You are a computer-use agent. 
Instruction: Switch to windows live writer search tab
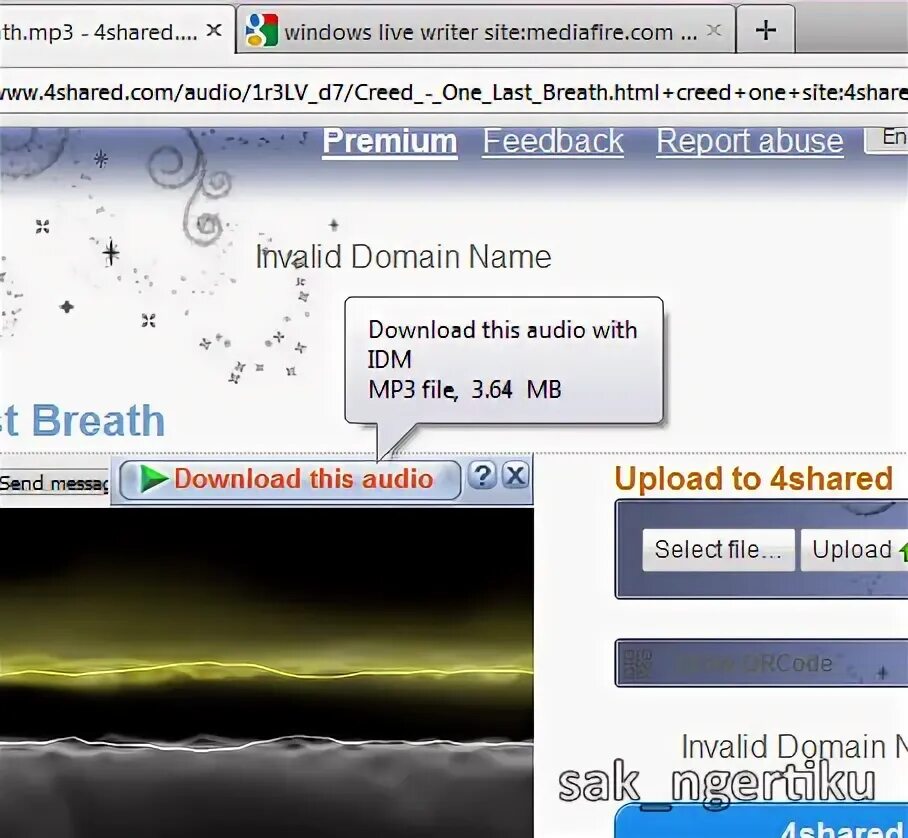[485, 30]
